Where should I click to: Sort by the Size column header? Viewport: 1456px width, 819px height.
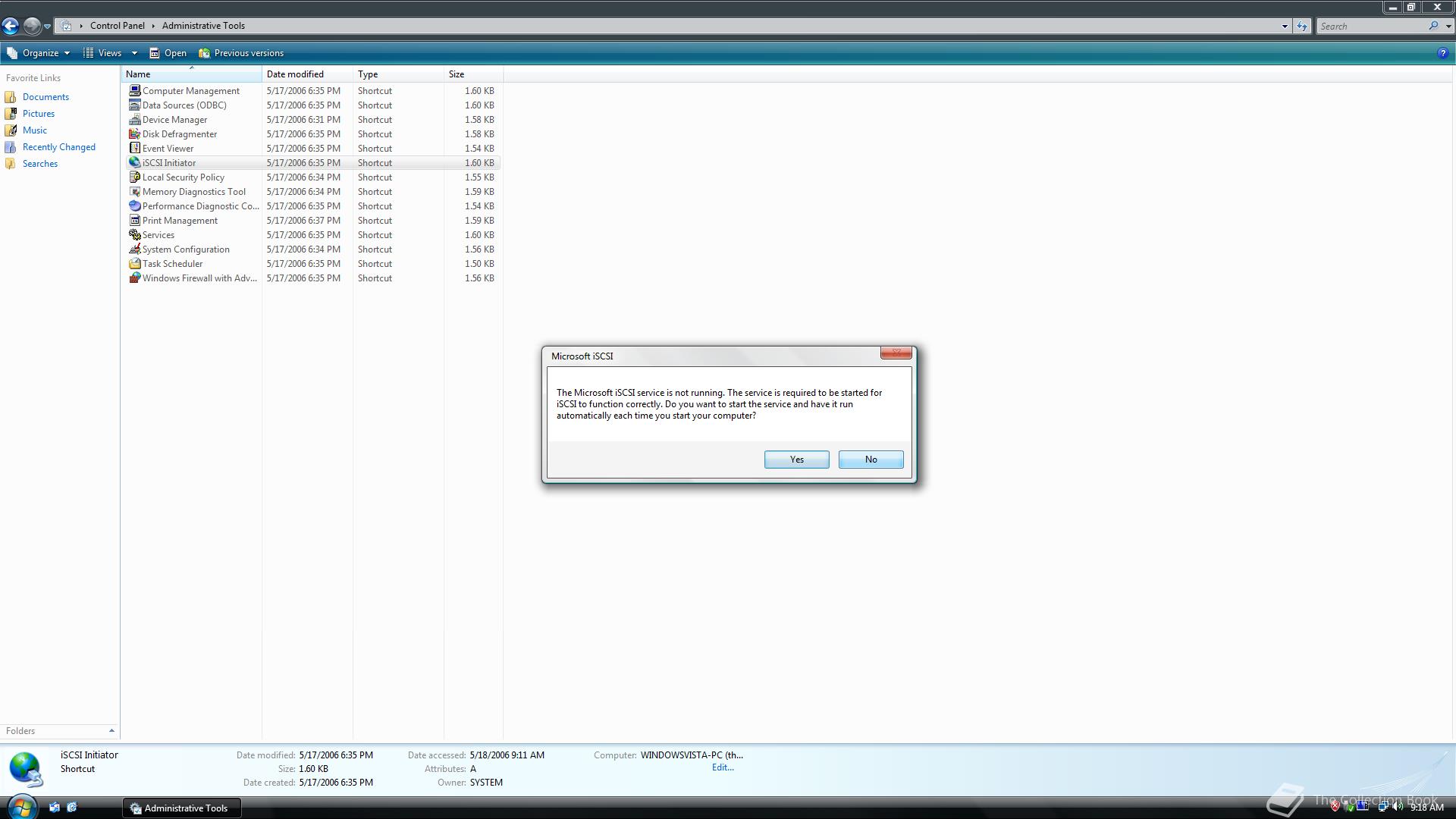pyautogui.click(x=473, y=74)
